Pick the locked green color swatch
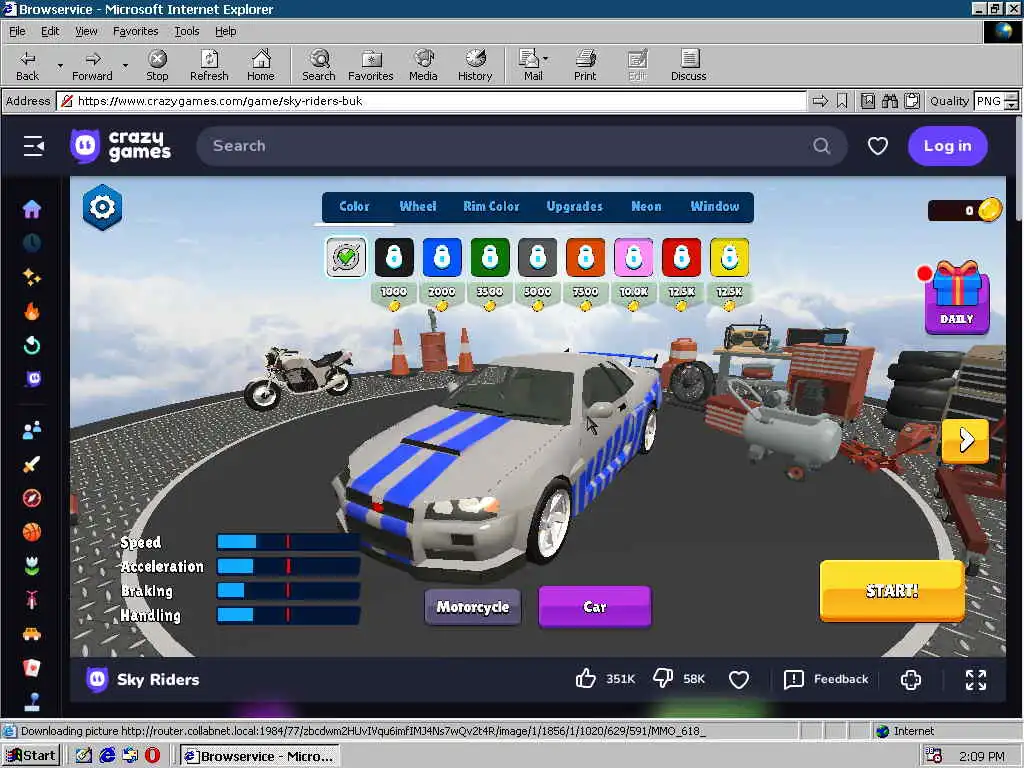This screenshot has width=1024, height=768. click(x=490, y=257)
